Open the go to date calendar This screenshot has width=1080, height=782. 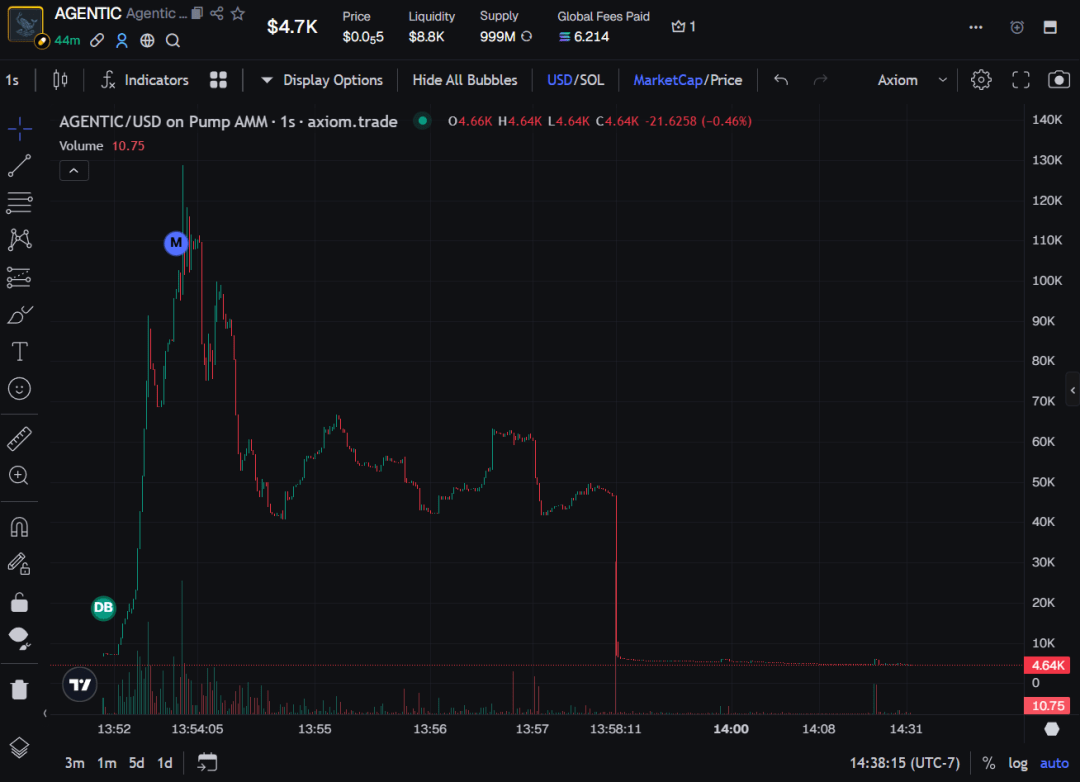[207, 763]
